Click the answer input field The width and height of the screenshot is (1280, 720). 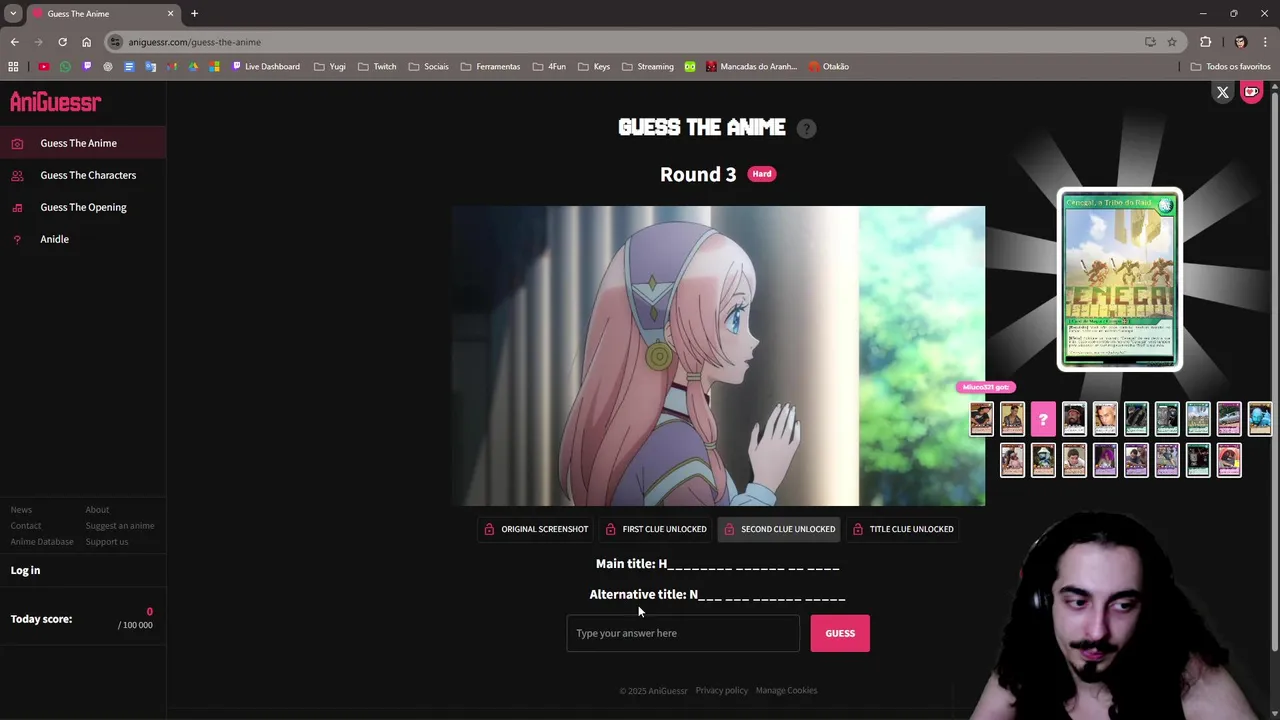tap(683, 633)
